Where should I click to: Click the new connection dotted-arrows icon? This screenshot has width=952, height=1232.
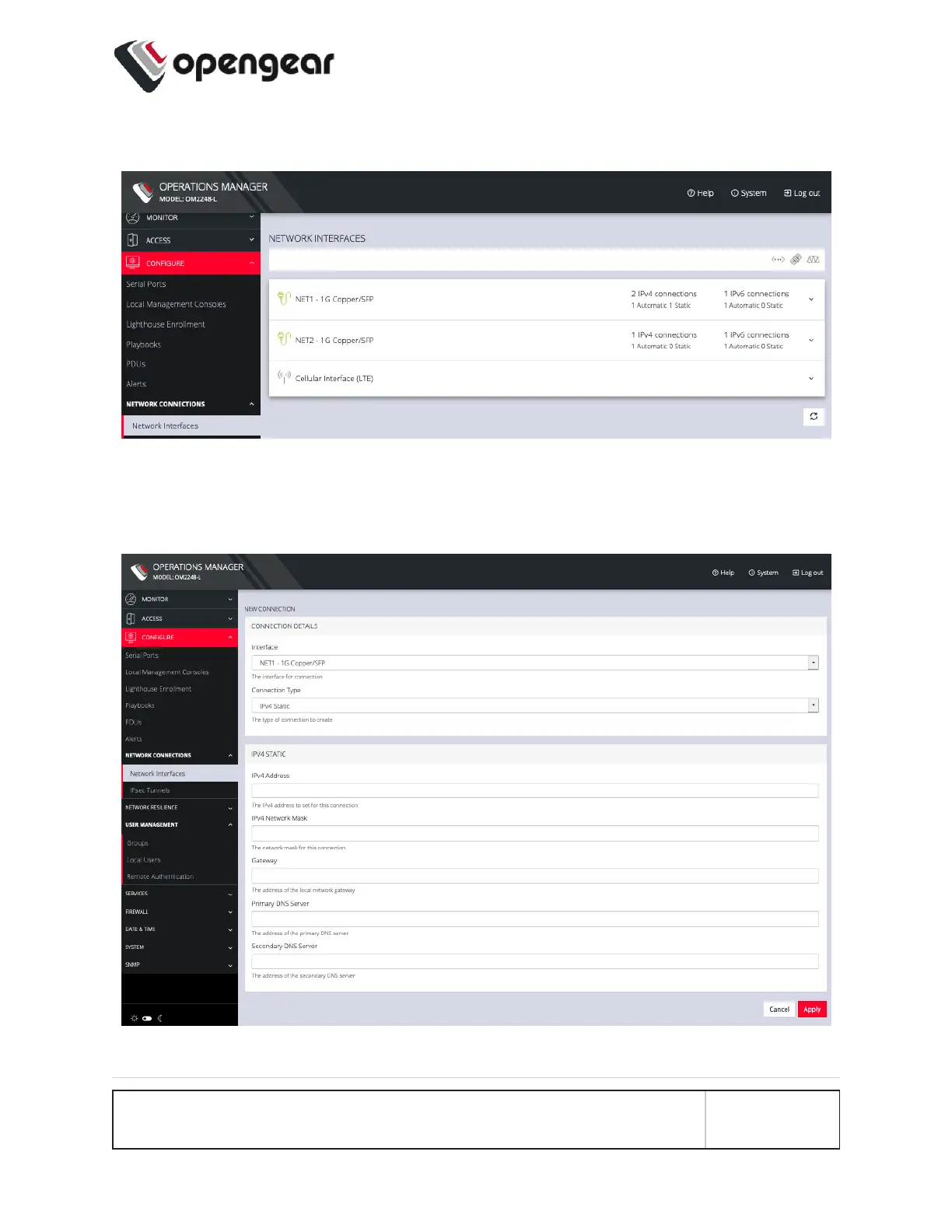tap(778, 260)
